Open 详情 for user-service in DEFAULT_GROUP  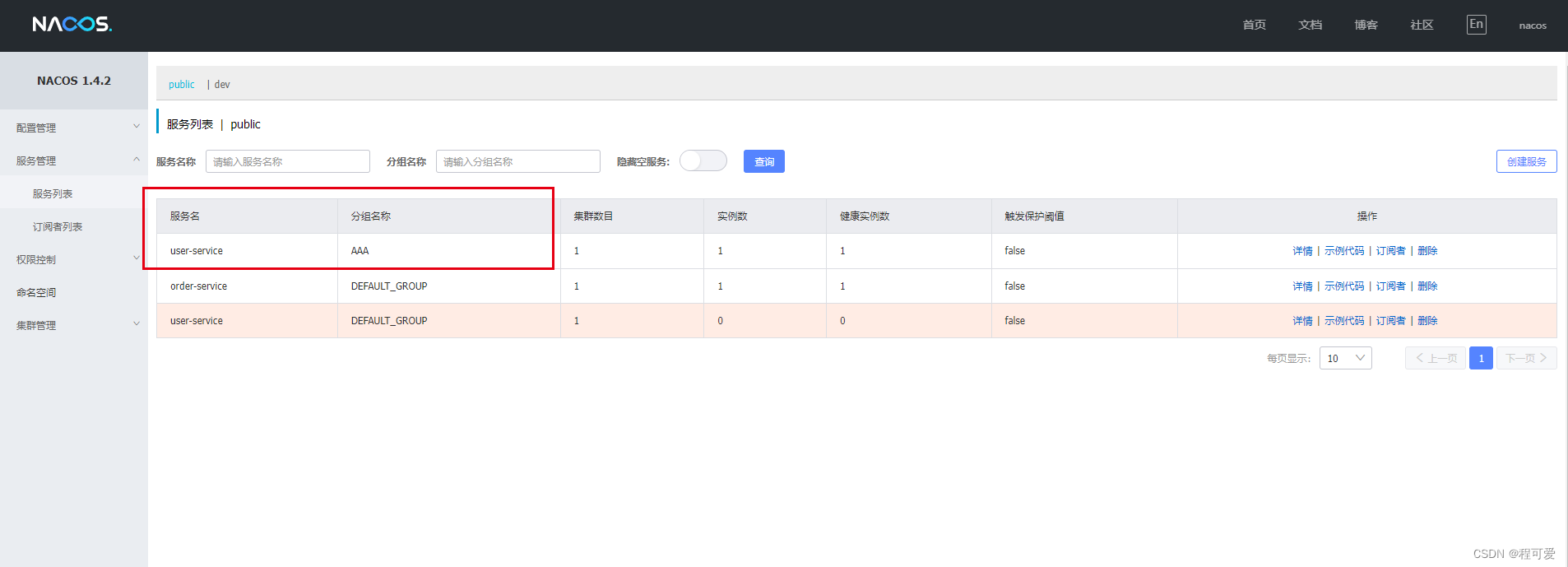1302,321
